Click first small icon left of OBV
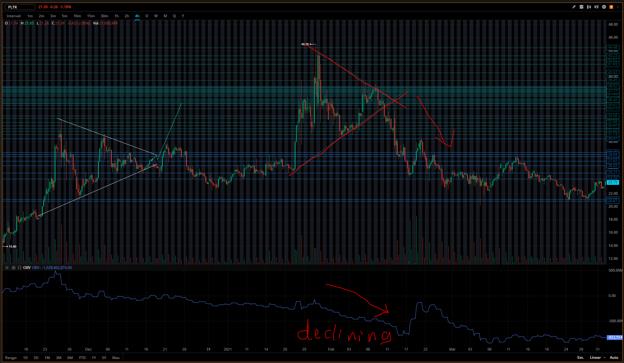This screenshot has width=624, height=363. (7, 268)
